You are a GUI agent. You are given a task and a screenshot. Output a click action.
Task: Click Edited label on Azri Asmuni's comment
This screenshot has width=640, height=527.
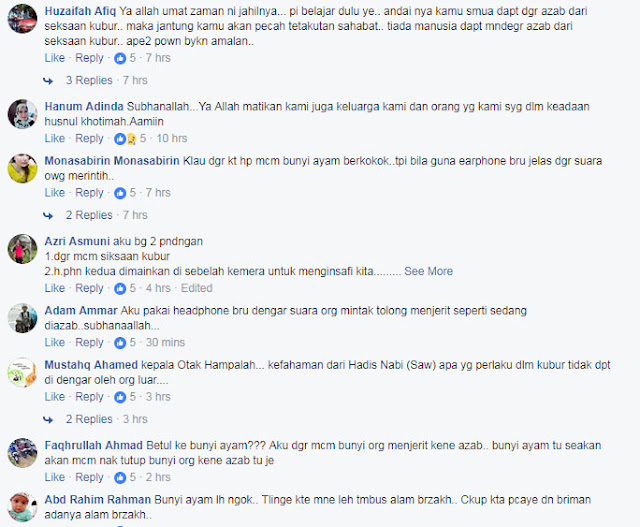tap(196, 288)
